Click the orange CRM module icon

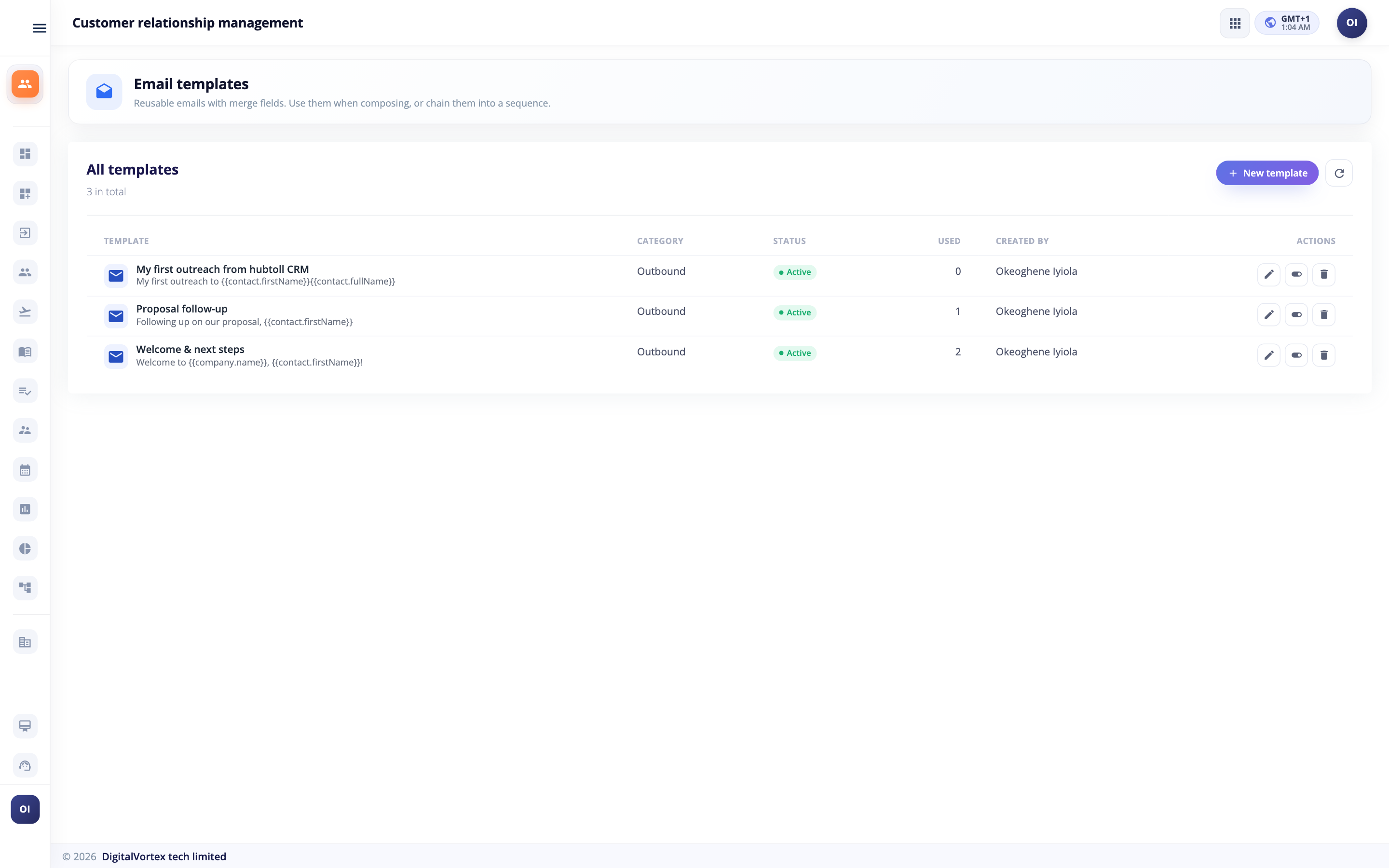coord(25,84)
